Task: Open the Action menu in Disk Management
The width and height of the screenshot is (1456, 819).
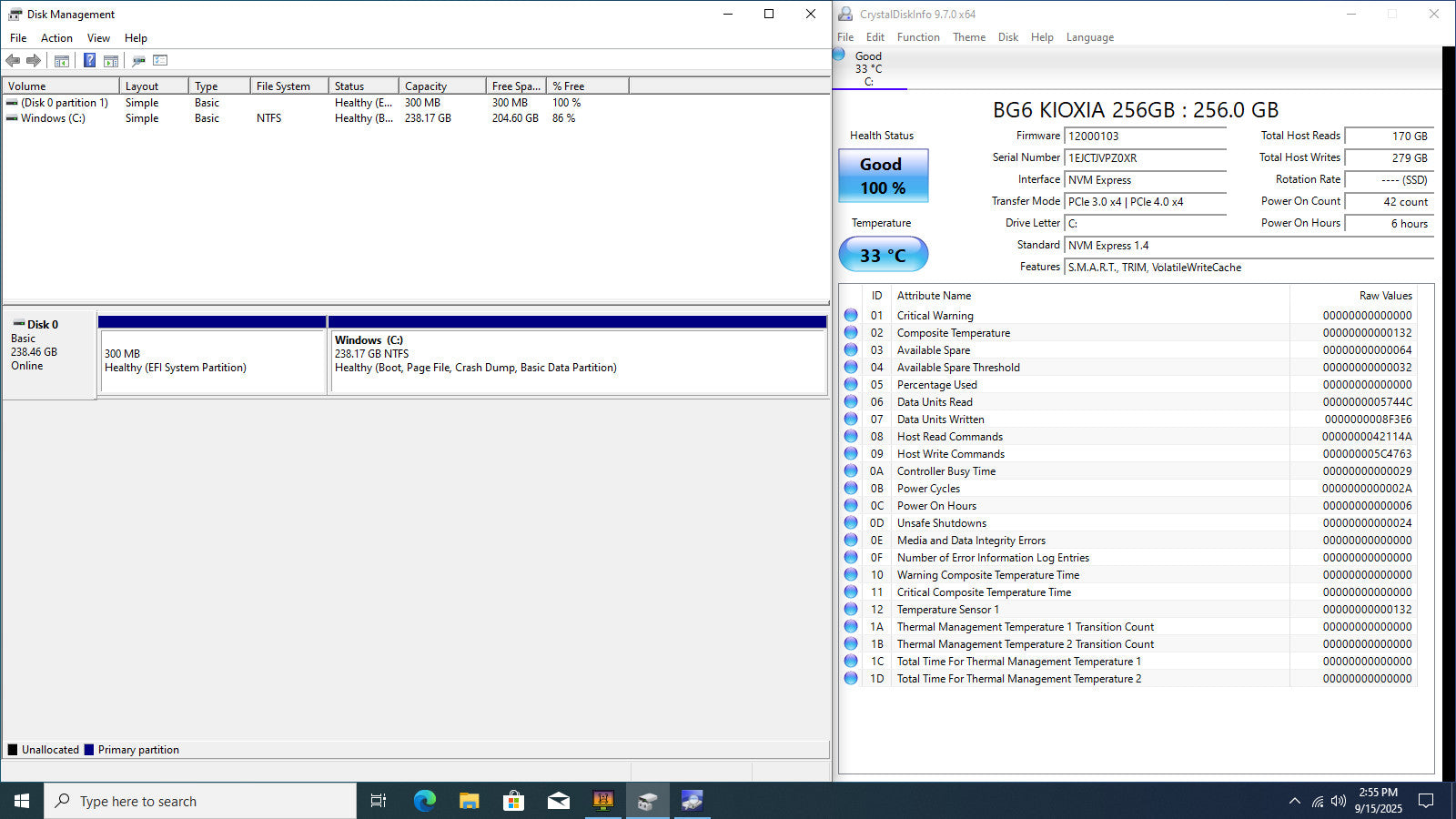Action: tap(56, 38)
